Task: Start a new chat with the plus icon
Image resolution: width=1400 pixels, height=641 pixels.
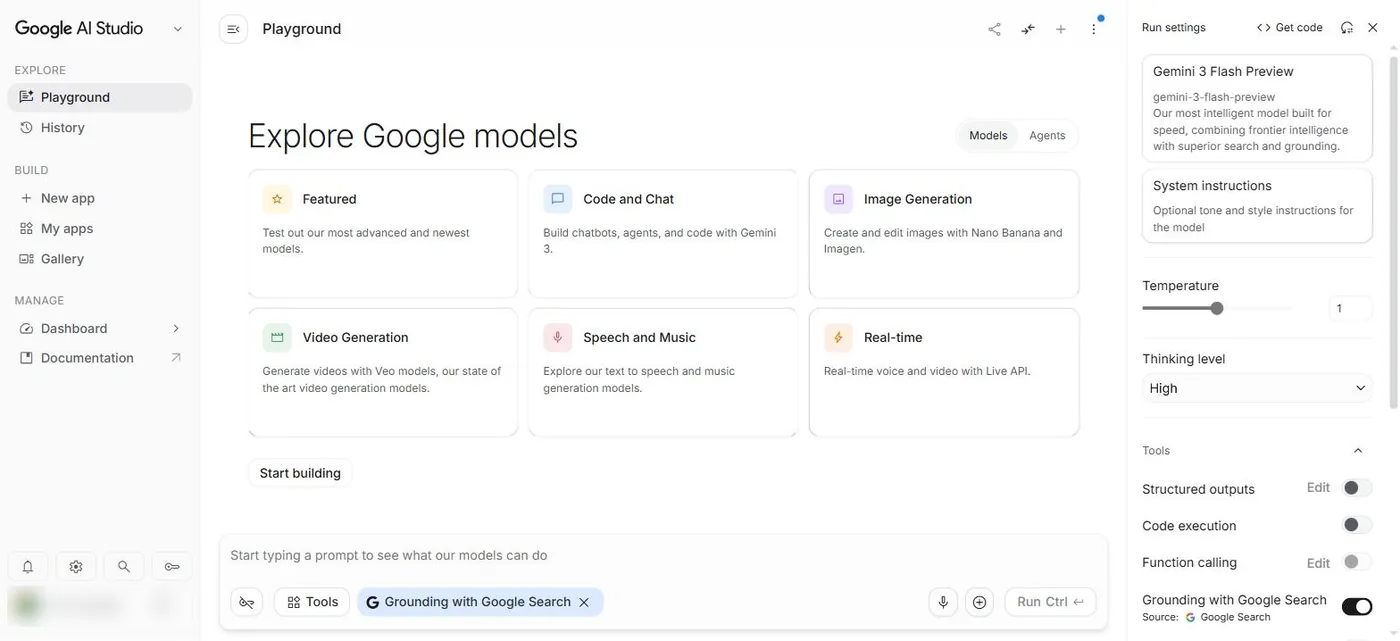Action: click(x=1061, y=29)
